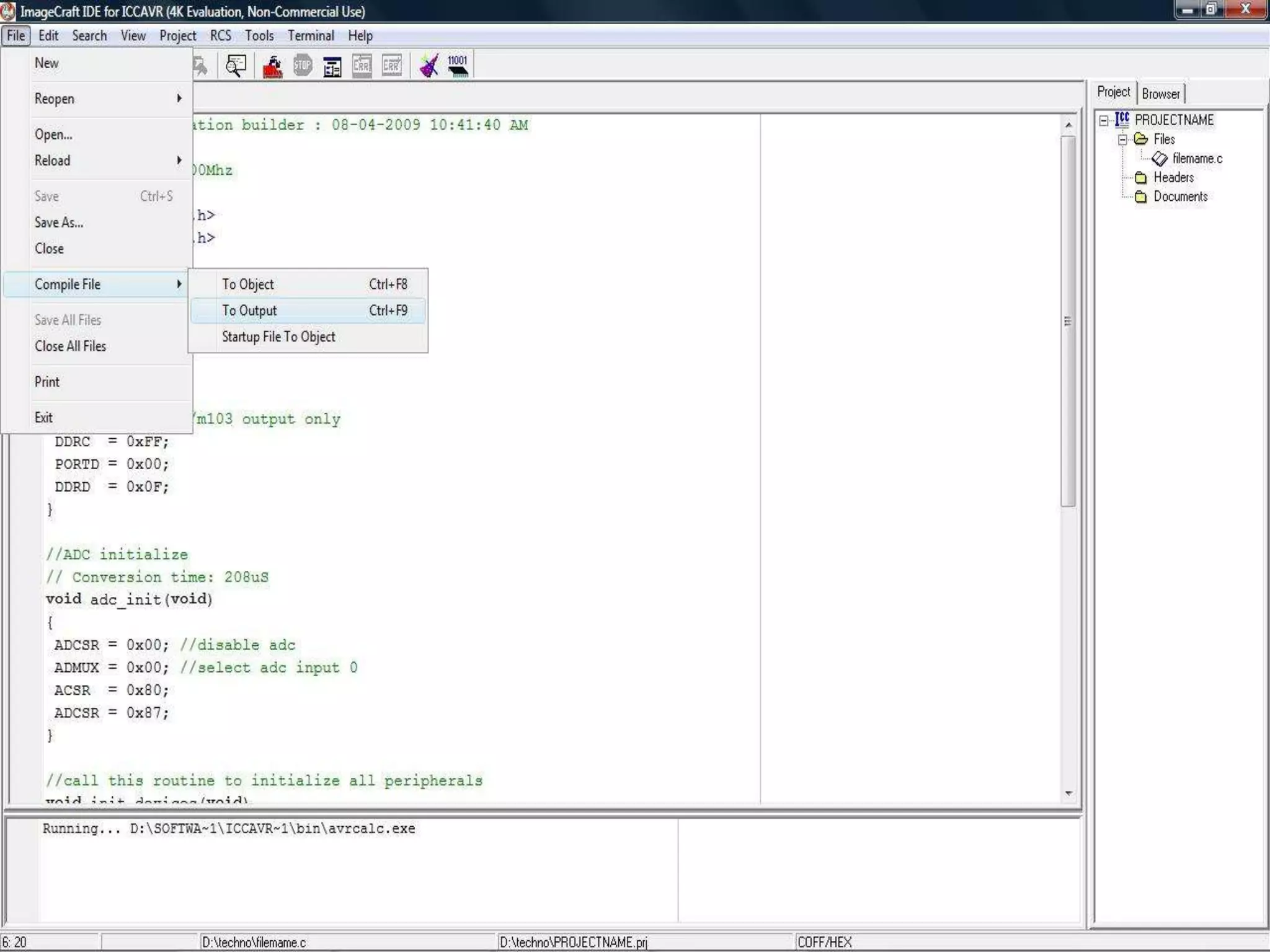The height and width of the screenshot is (952, 1270).
Task: Select Startup File To Object
Action: pos(308,337)
